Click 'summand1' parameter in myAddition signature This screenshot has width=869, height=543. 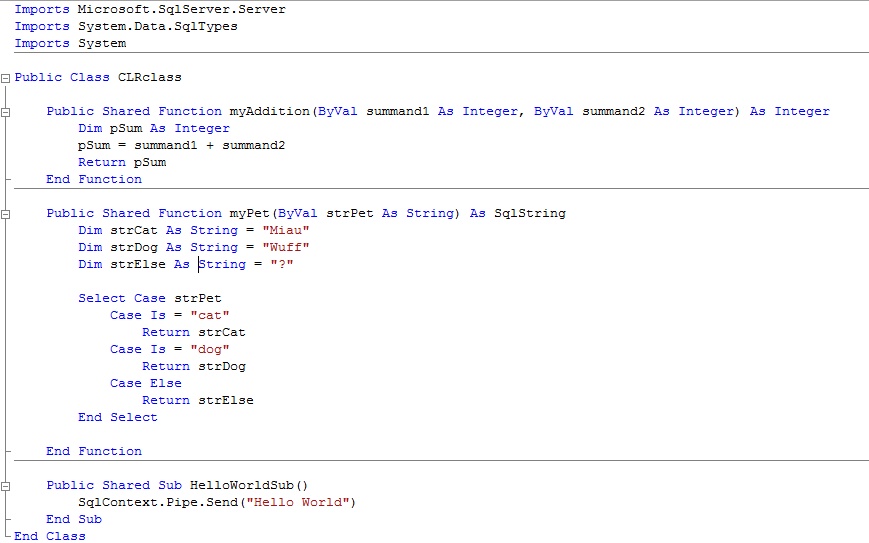(397, 111)
